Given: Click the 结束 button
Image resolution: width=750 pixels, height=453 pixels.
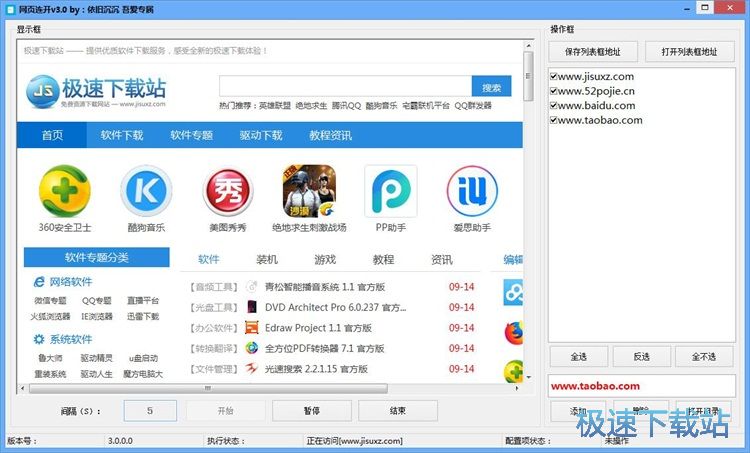Looking at the screenshot, I should click(398, 411).
